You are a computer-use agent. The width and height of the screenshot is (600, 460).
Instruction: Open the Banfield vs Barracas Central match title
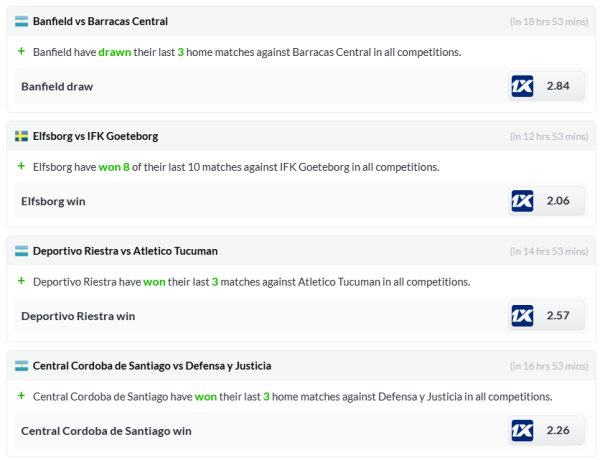click(x=100, y=21)
